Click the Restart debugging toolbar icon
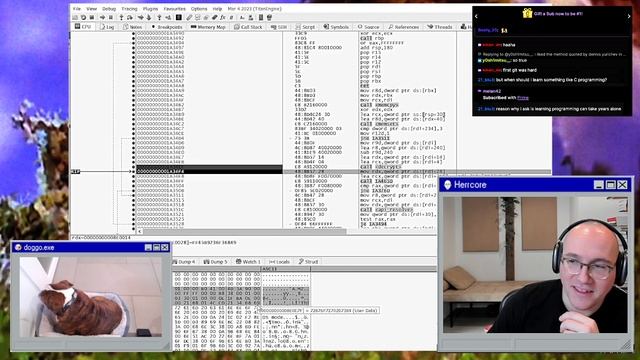 (83, 18)
